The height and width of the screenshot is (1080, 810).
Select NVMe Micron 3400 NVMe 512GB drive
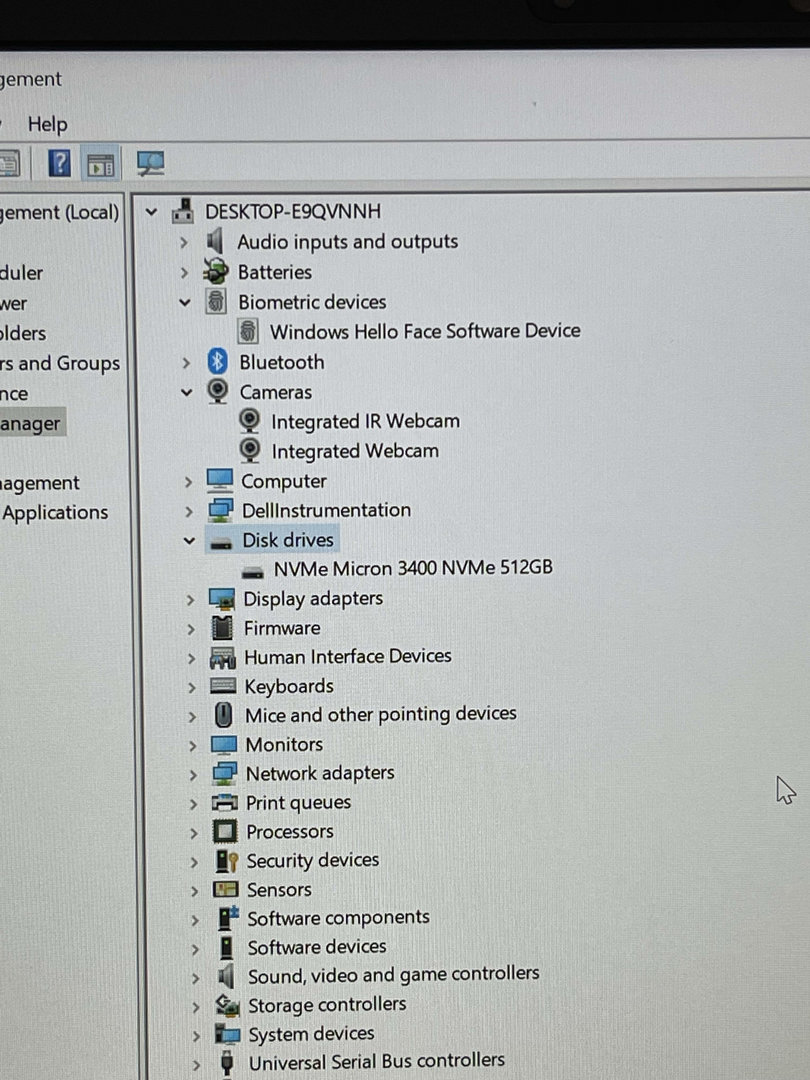[x=412, y=568]
